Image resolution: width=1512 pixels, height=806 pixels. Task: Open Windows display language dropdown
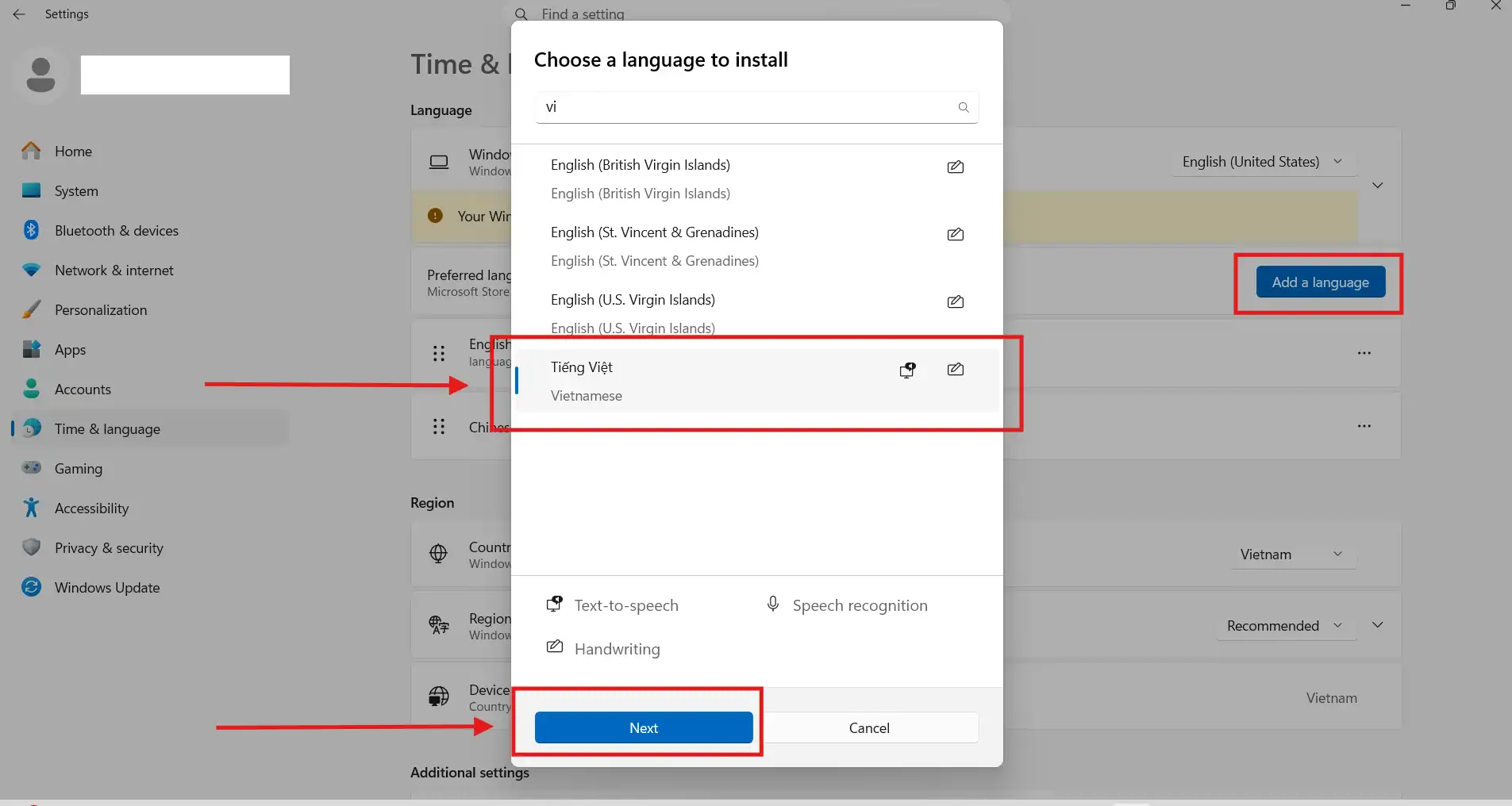[1263, 162]
